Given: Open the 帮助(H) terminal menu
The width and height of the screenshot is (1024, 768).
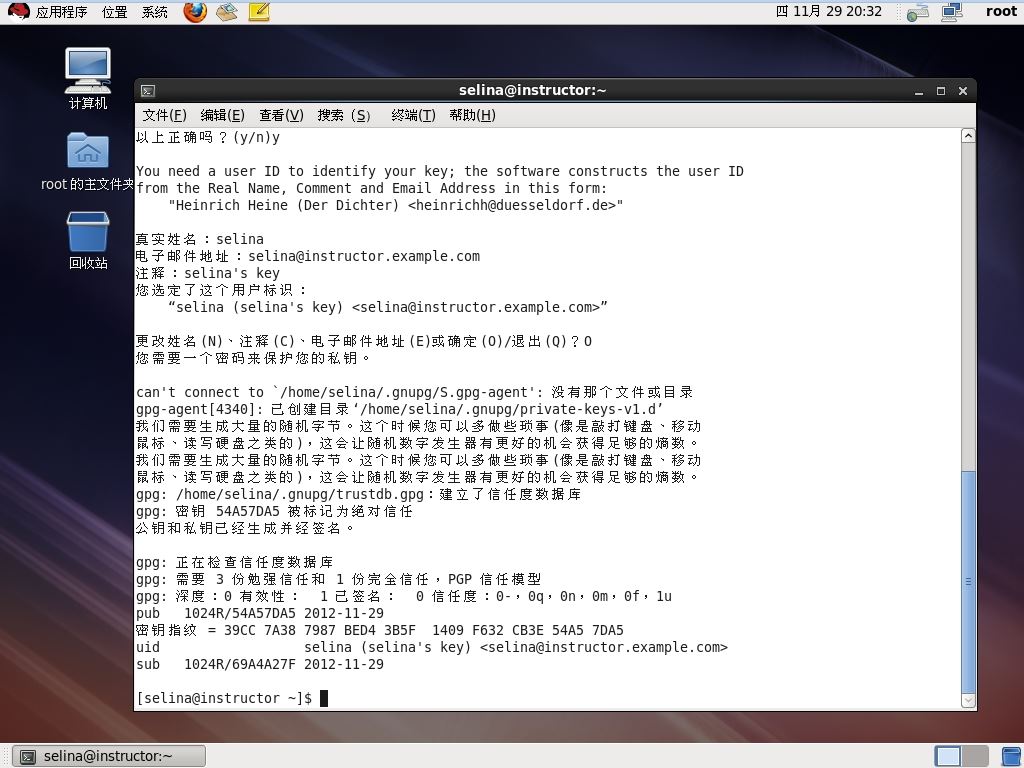Looking at the screenshot, I should (x=472, y=116).
